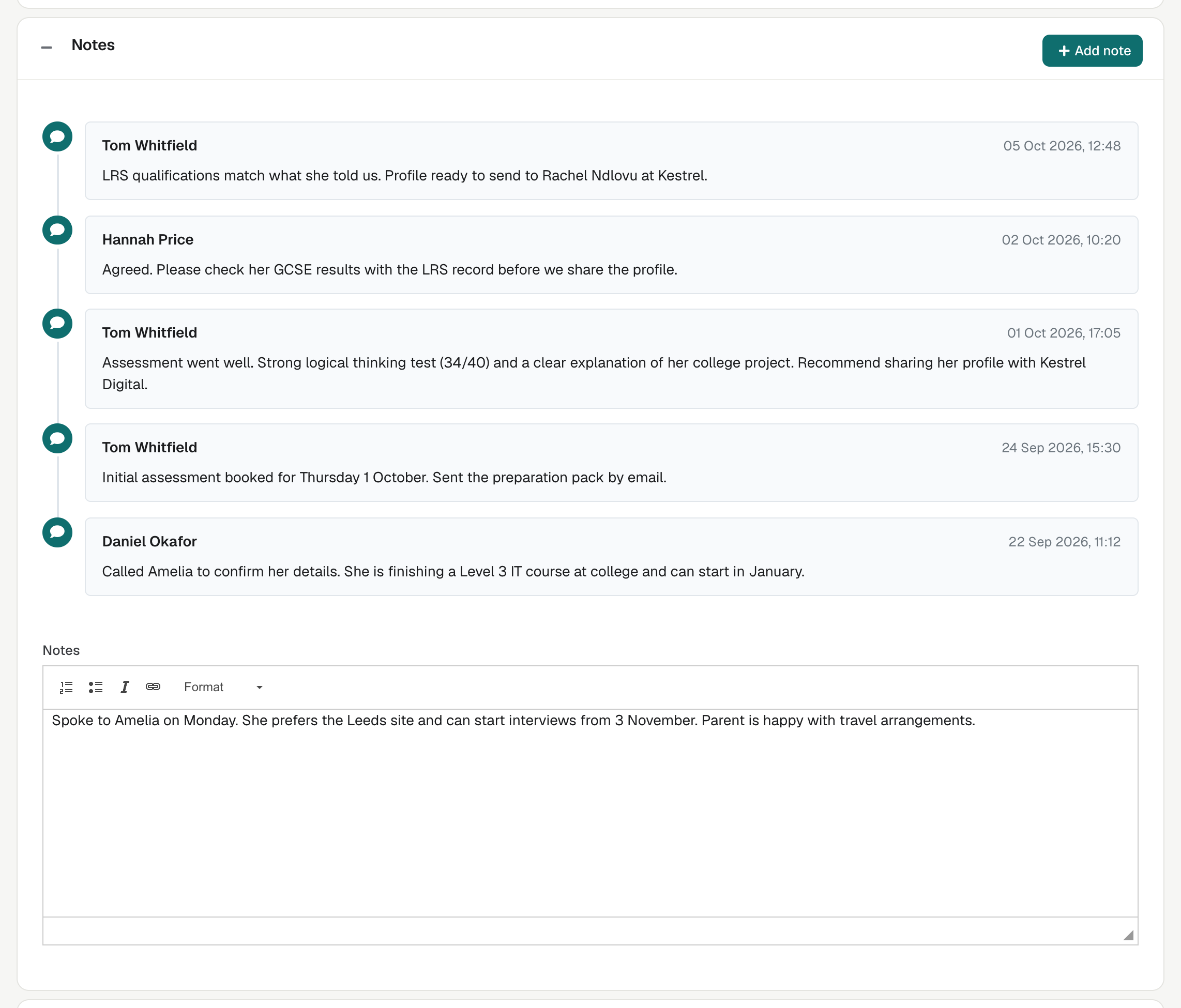This screenshot has height=1008, width=1181.
Task: Click the note about Initial assessment booked
Action: 384,478
